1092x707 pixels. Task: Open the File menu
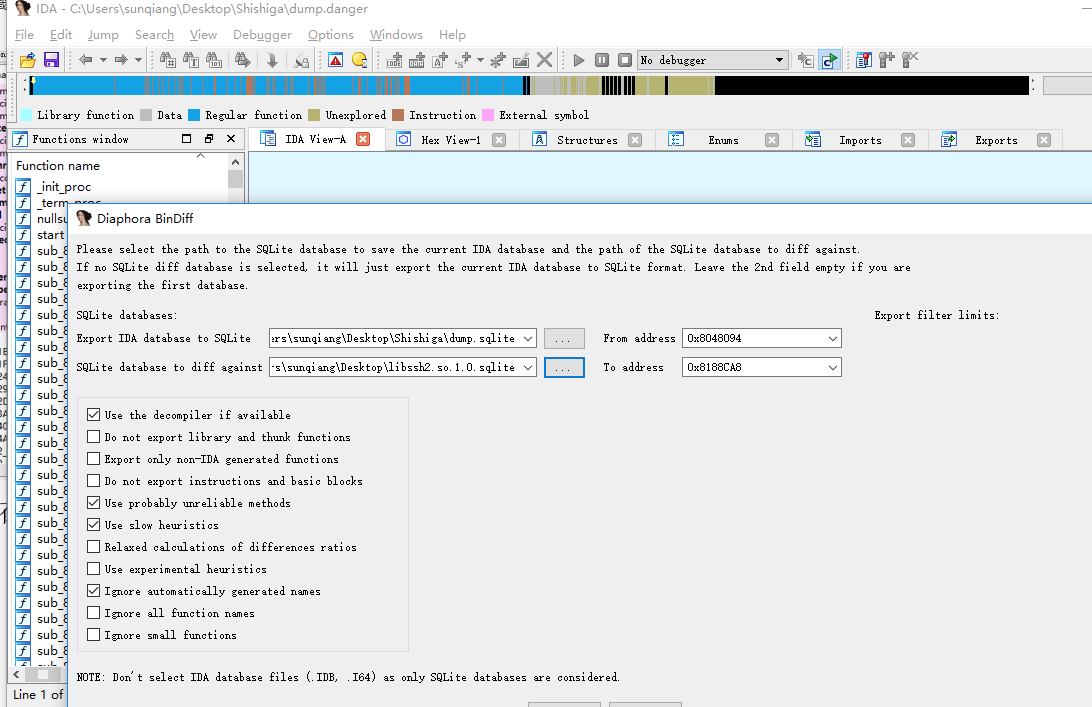[x=24, y=35]
